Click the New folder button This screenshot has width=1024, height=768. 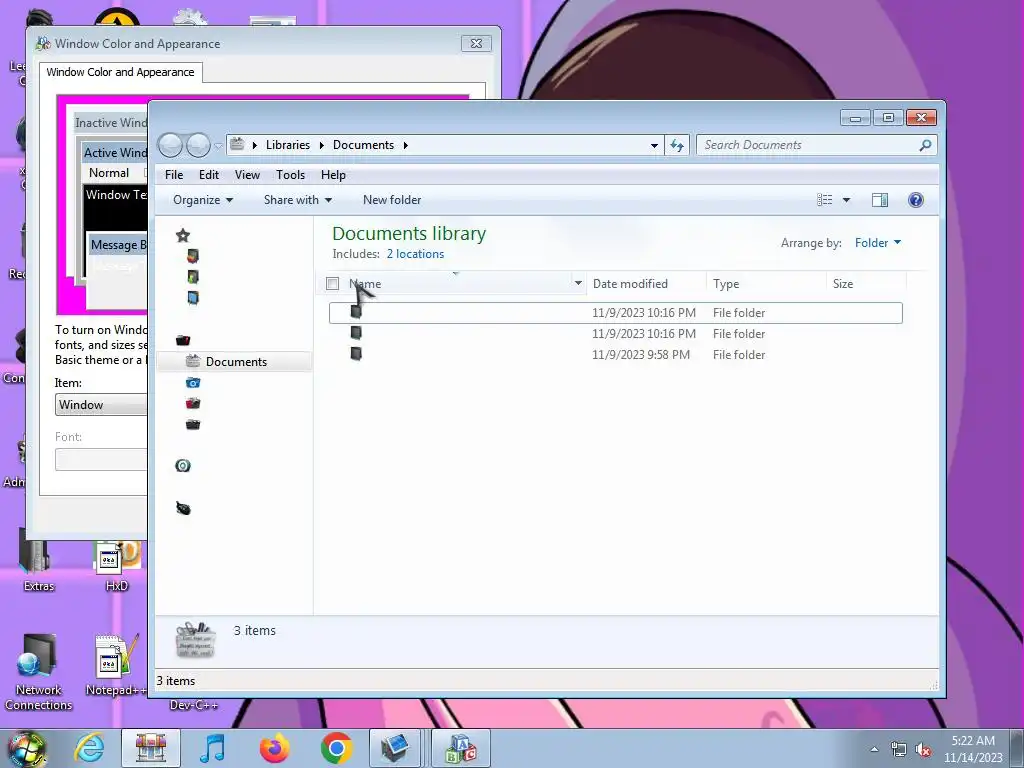(x=392, y=200)
